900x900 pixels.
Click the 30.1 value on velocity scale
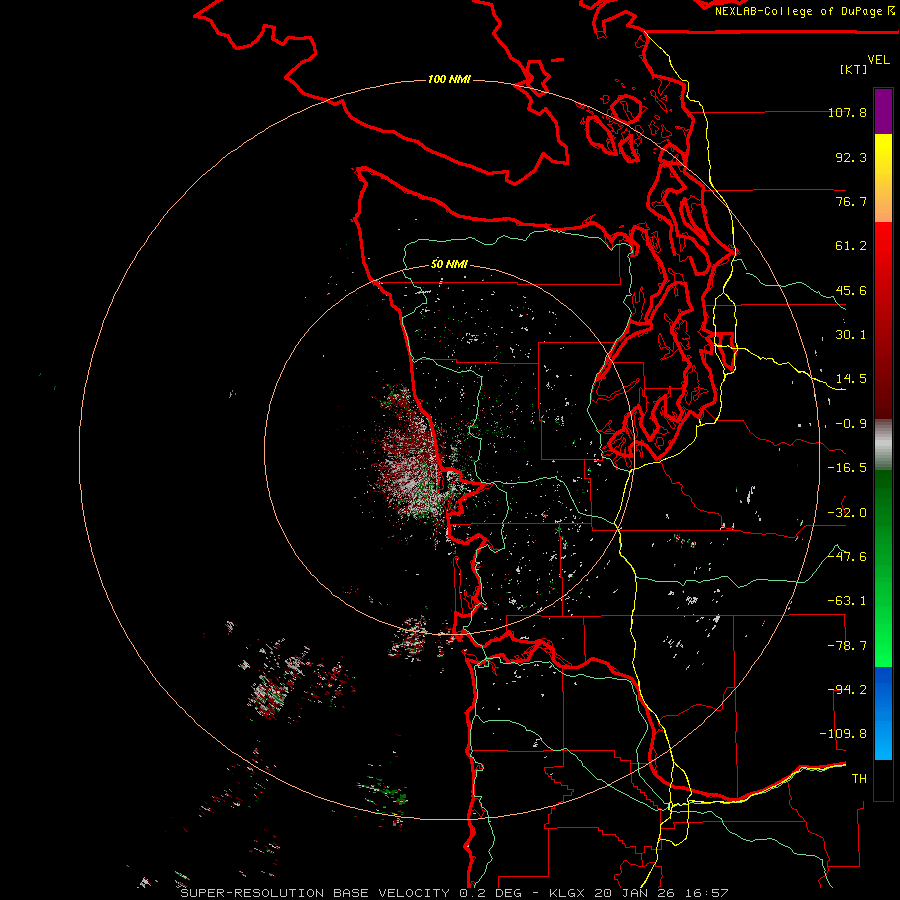[851, 335]
